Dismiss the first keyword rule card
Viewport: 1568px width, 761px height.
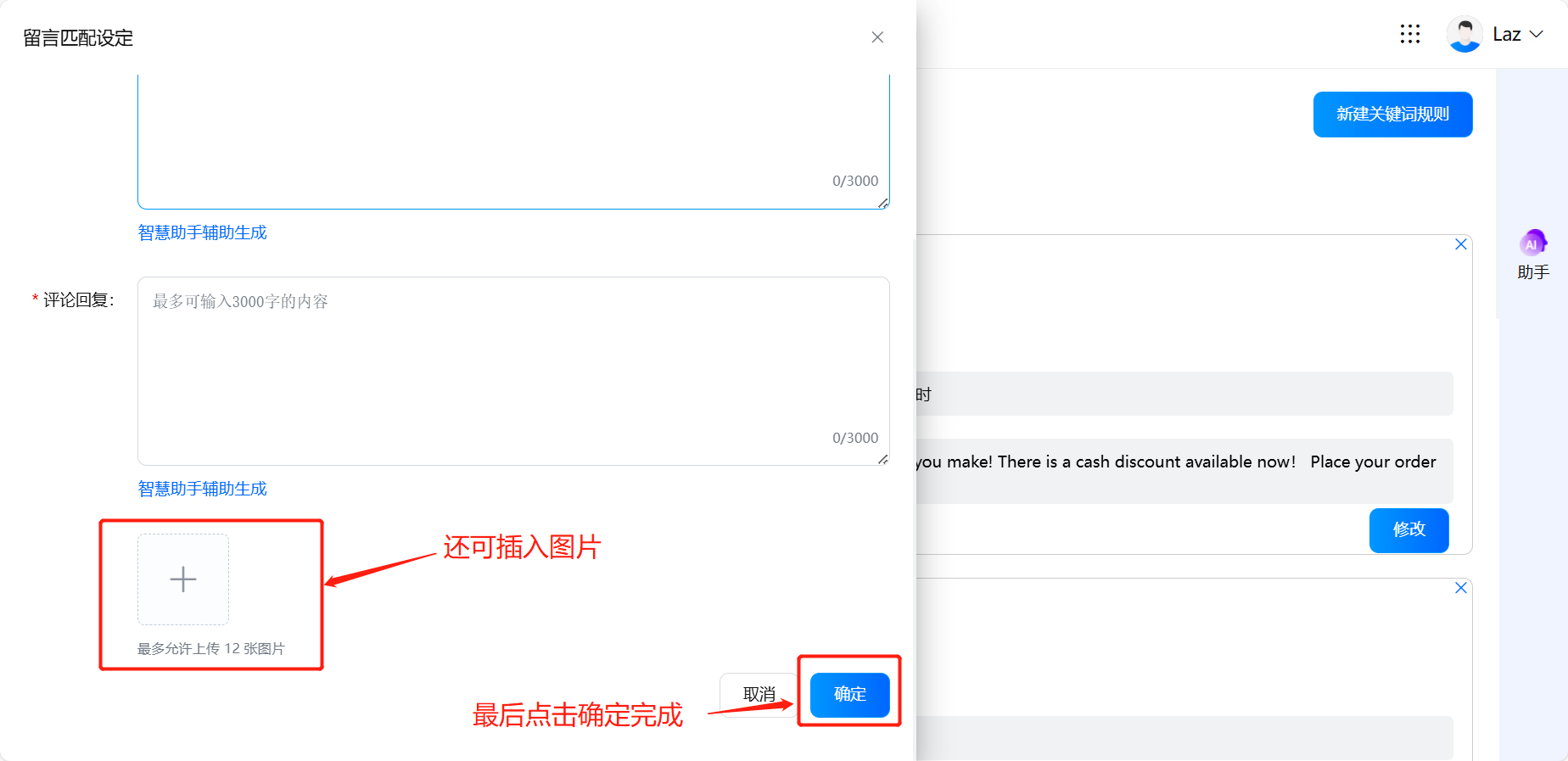click(x=1460, y=244)
